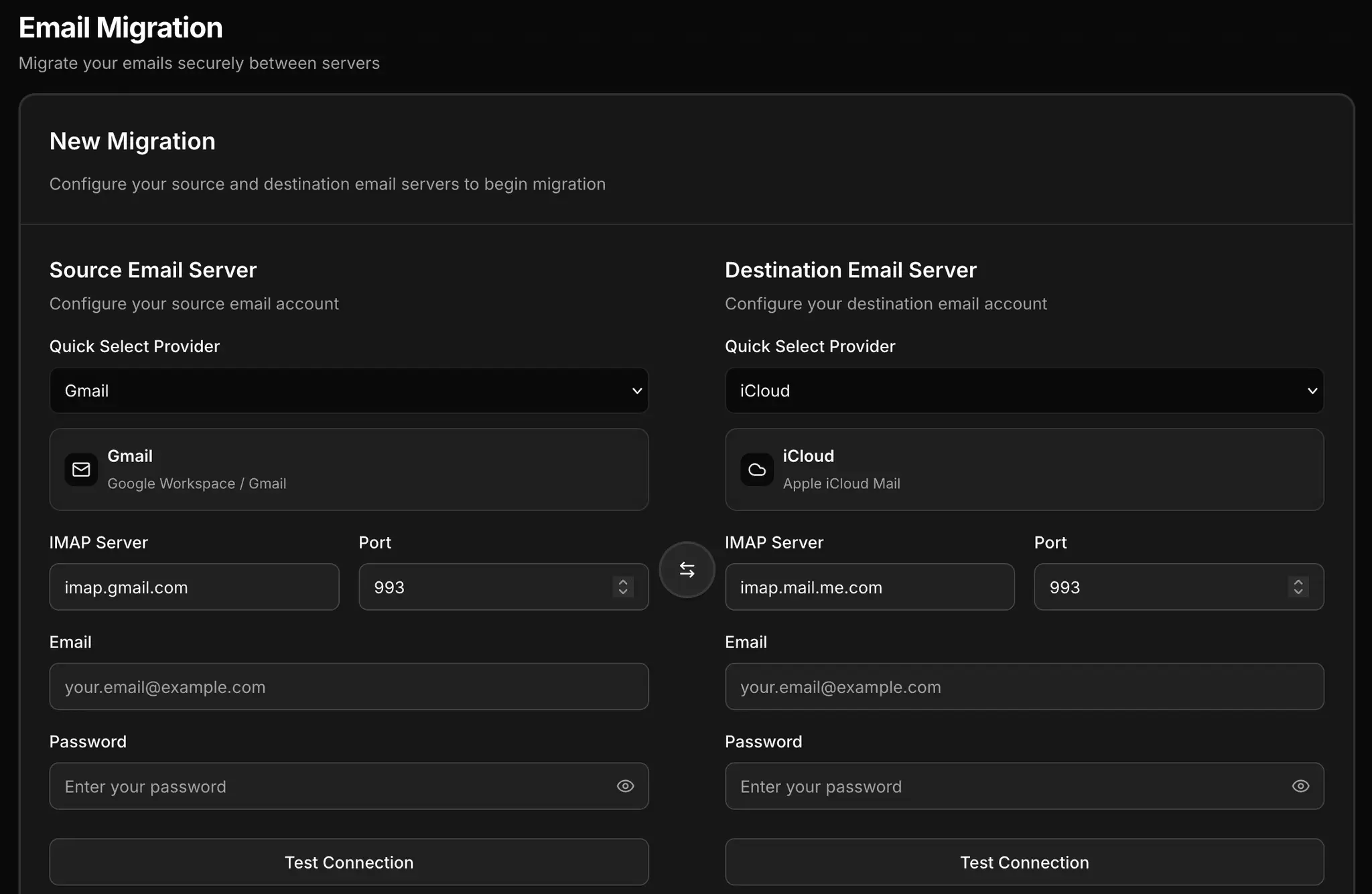Click the destination Email input field
Viewport: 1372px width, 894px height.
(x=1024, y=686)
